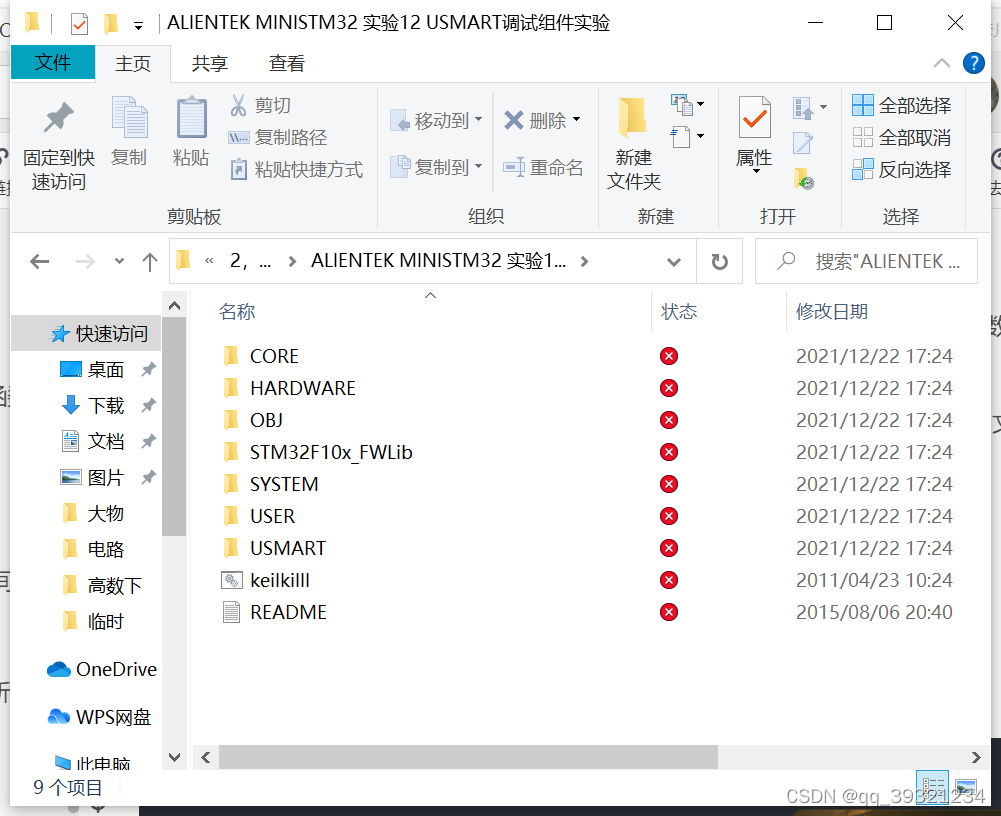This screenshot has width=1001, height=816.
Task: Open WPS网盘 in the navigation pane
Action: (100, 717)
